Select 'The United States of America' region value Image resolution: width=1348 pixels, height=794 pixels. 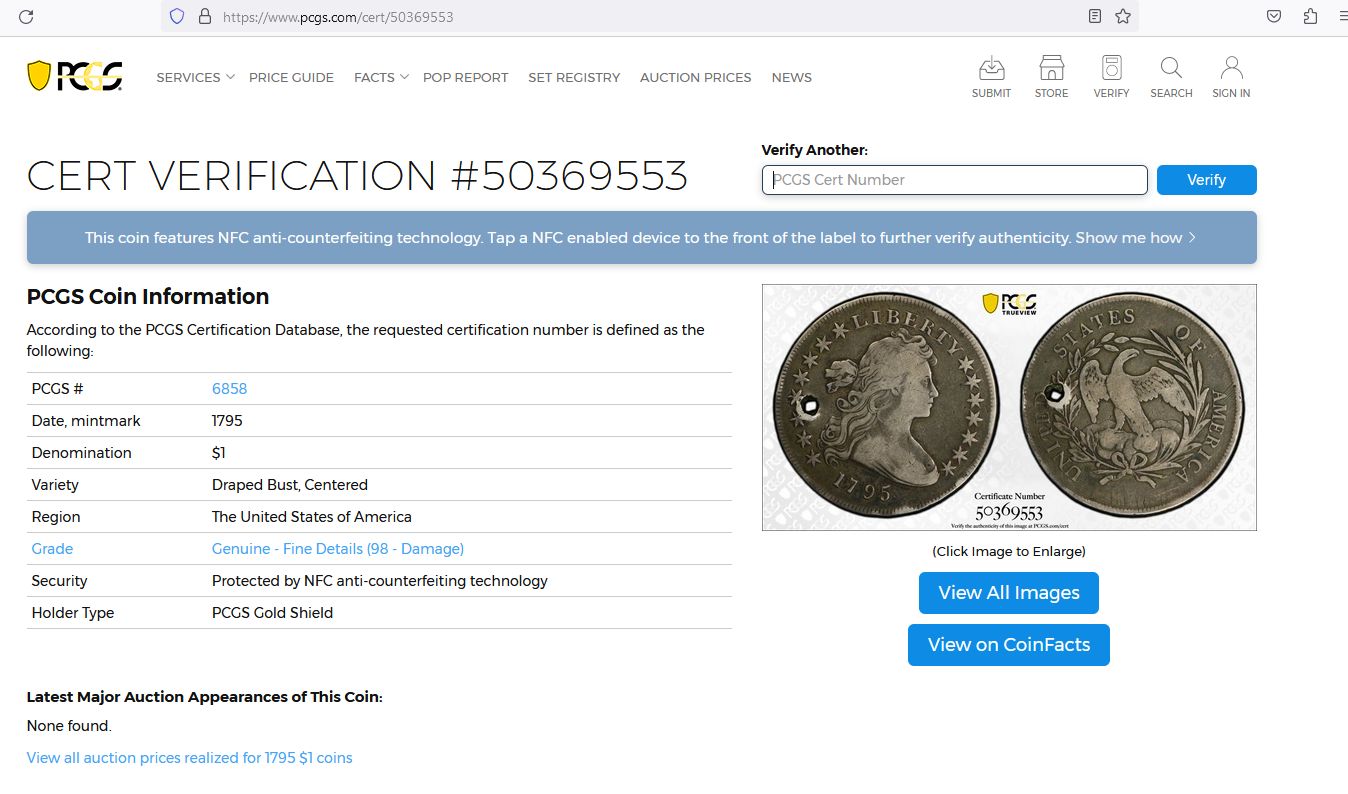[x=312, y=517]
